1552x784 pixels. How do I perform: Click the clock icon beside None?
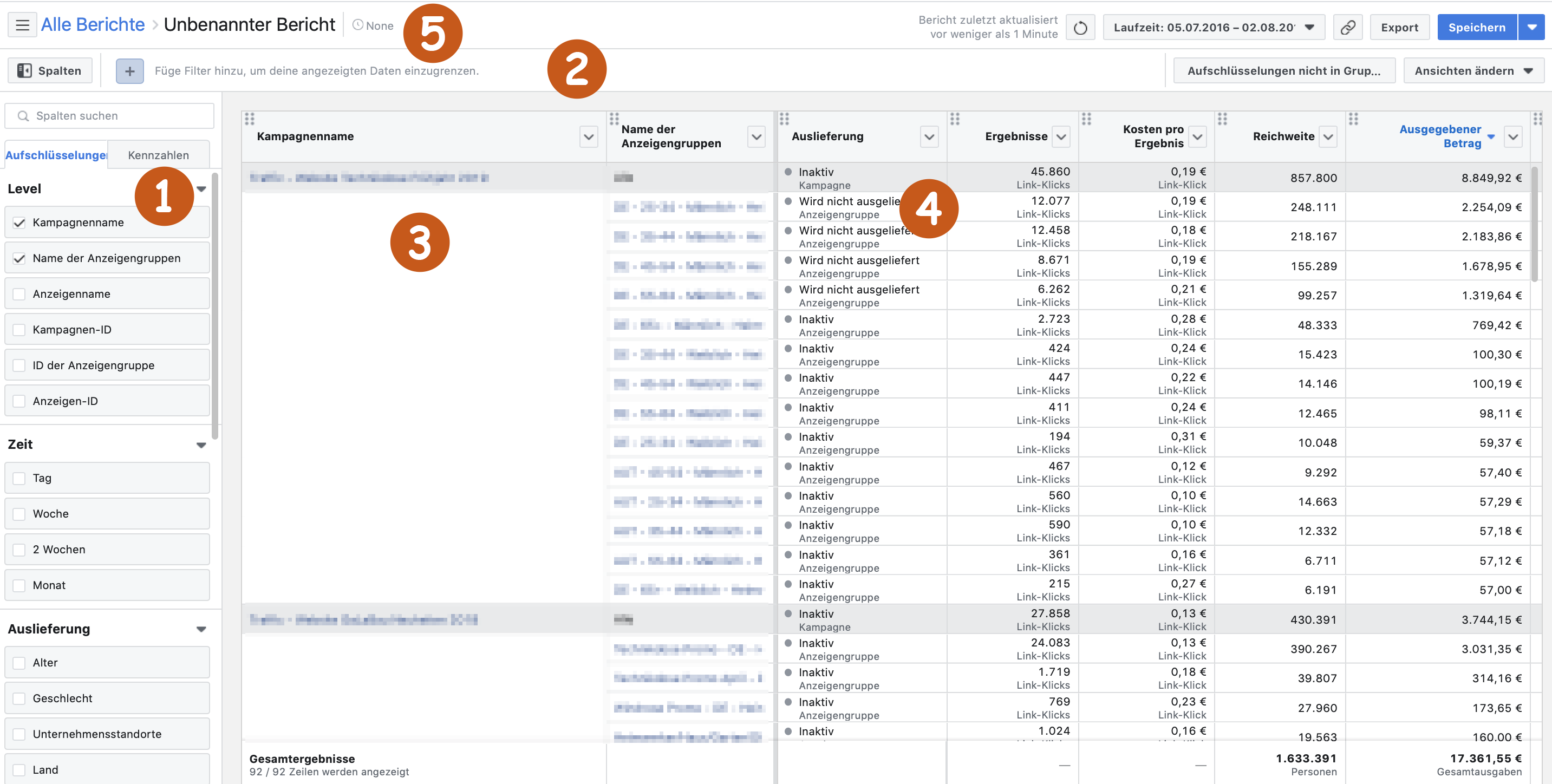tap(358, 25)
